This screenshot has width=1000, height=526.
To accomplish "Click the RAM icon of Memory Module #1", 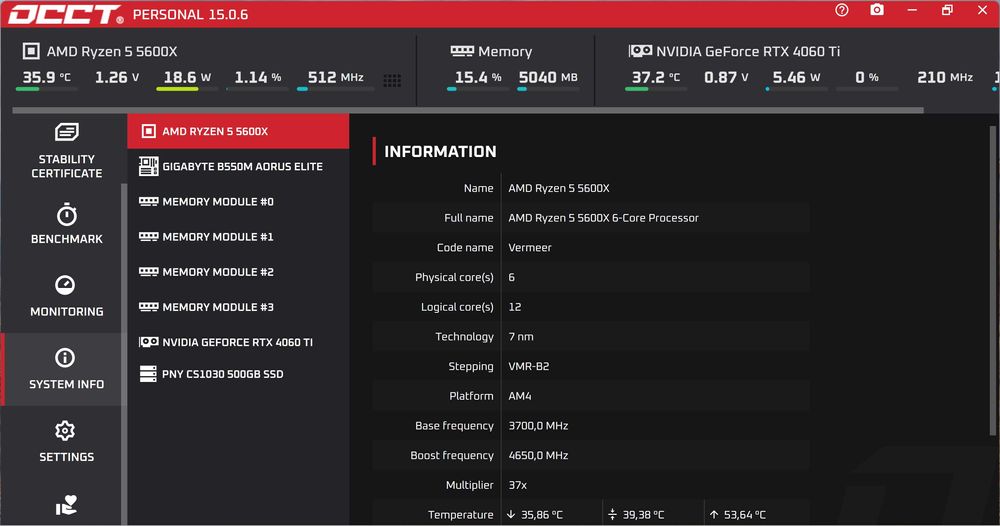I will pos(149,237).
